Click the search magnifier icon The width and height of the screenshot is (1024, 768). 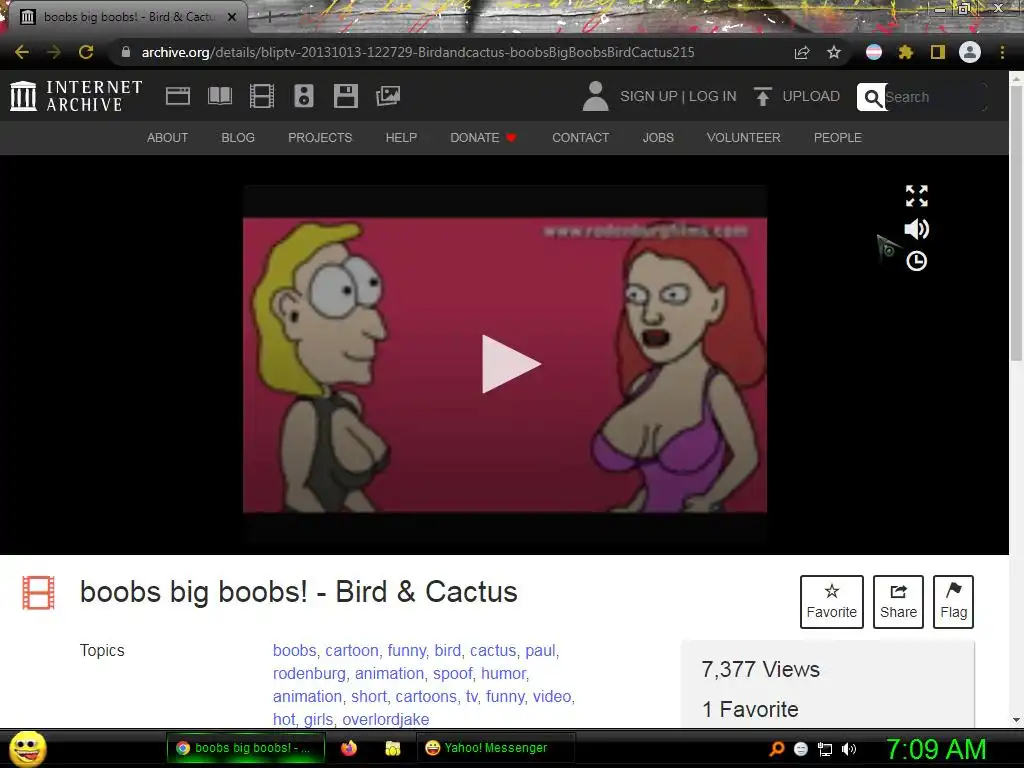872,97
